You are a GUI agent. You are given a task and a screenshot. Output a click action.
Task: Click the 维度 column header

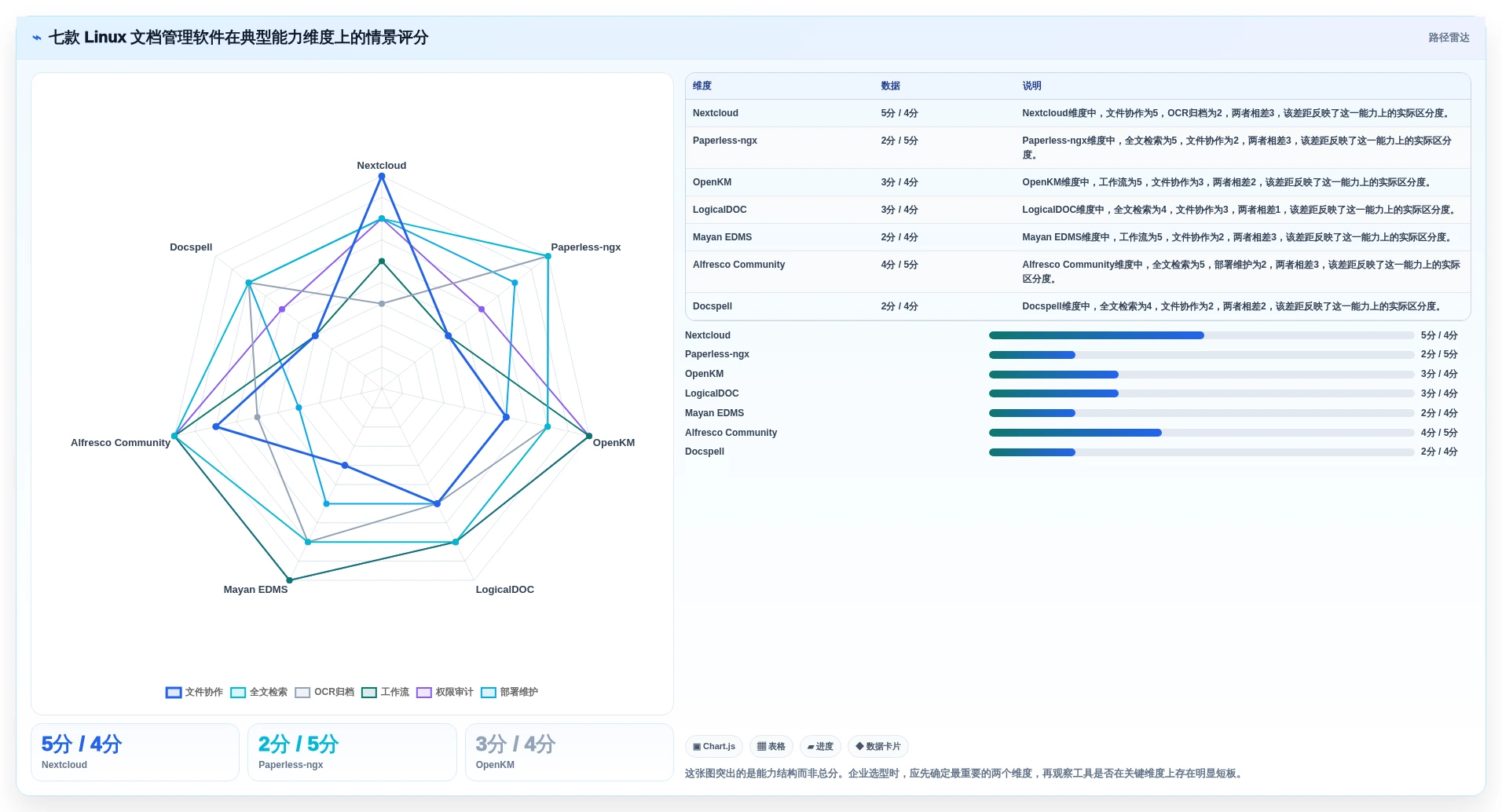coord(702,86)
